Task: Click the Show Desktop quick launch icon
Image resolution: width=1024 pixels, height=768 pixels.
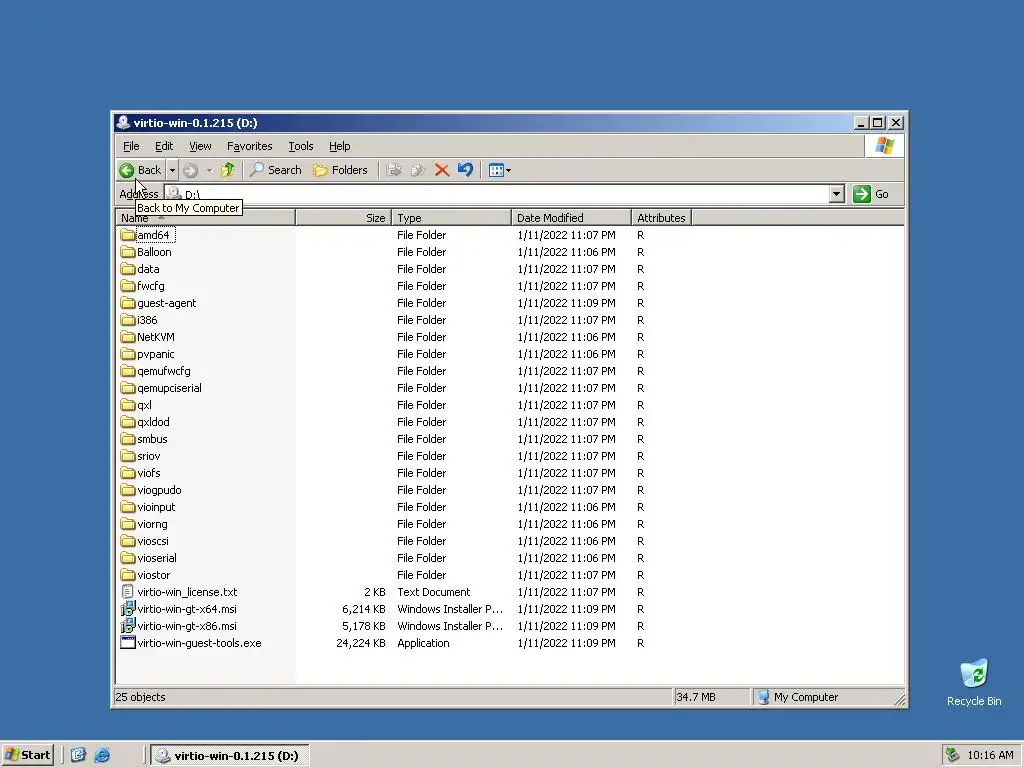Action: coord(78,755)
